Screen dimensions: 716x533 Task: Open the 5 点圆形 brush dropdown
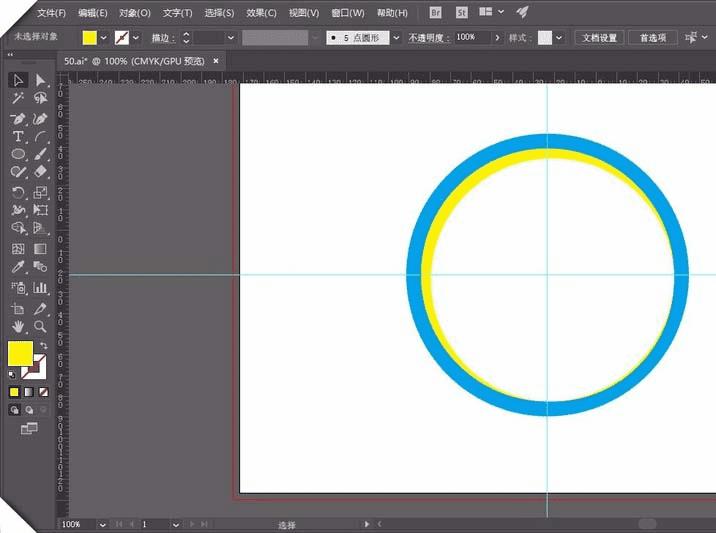pyautogui.click(x=396, y=37)
